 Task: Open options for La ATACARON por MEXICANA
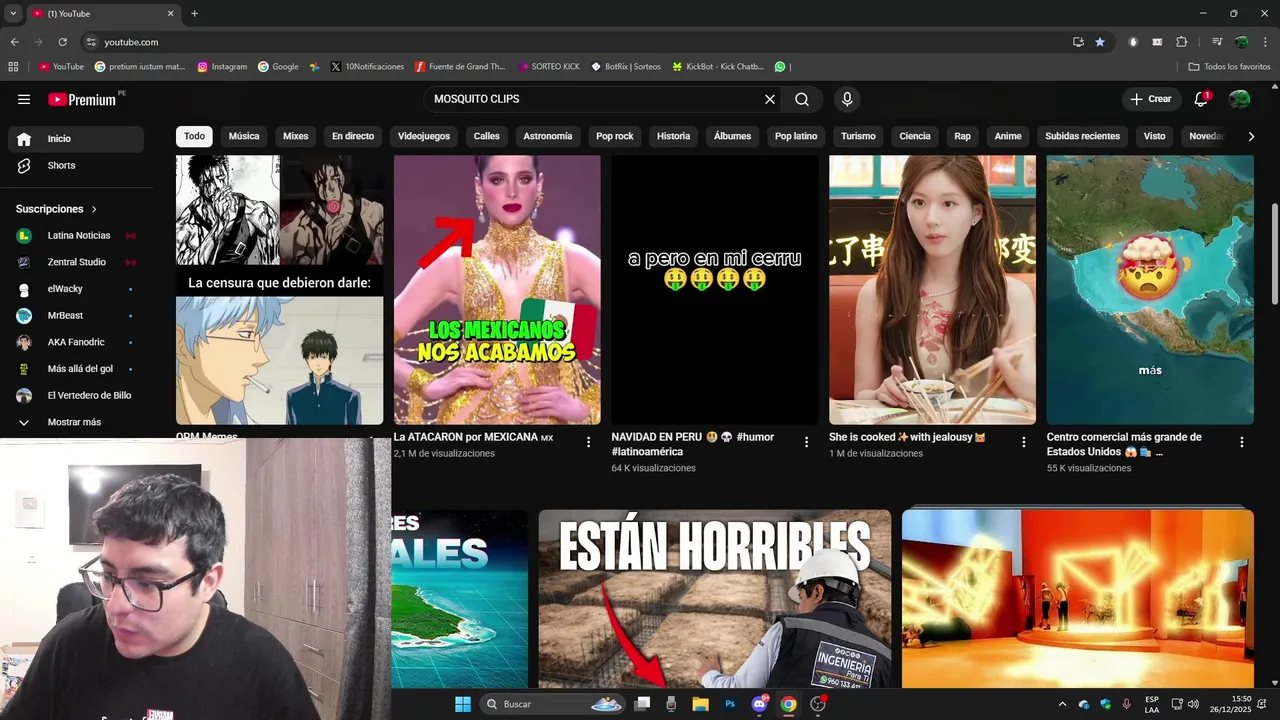[x=588, y=442]
